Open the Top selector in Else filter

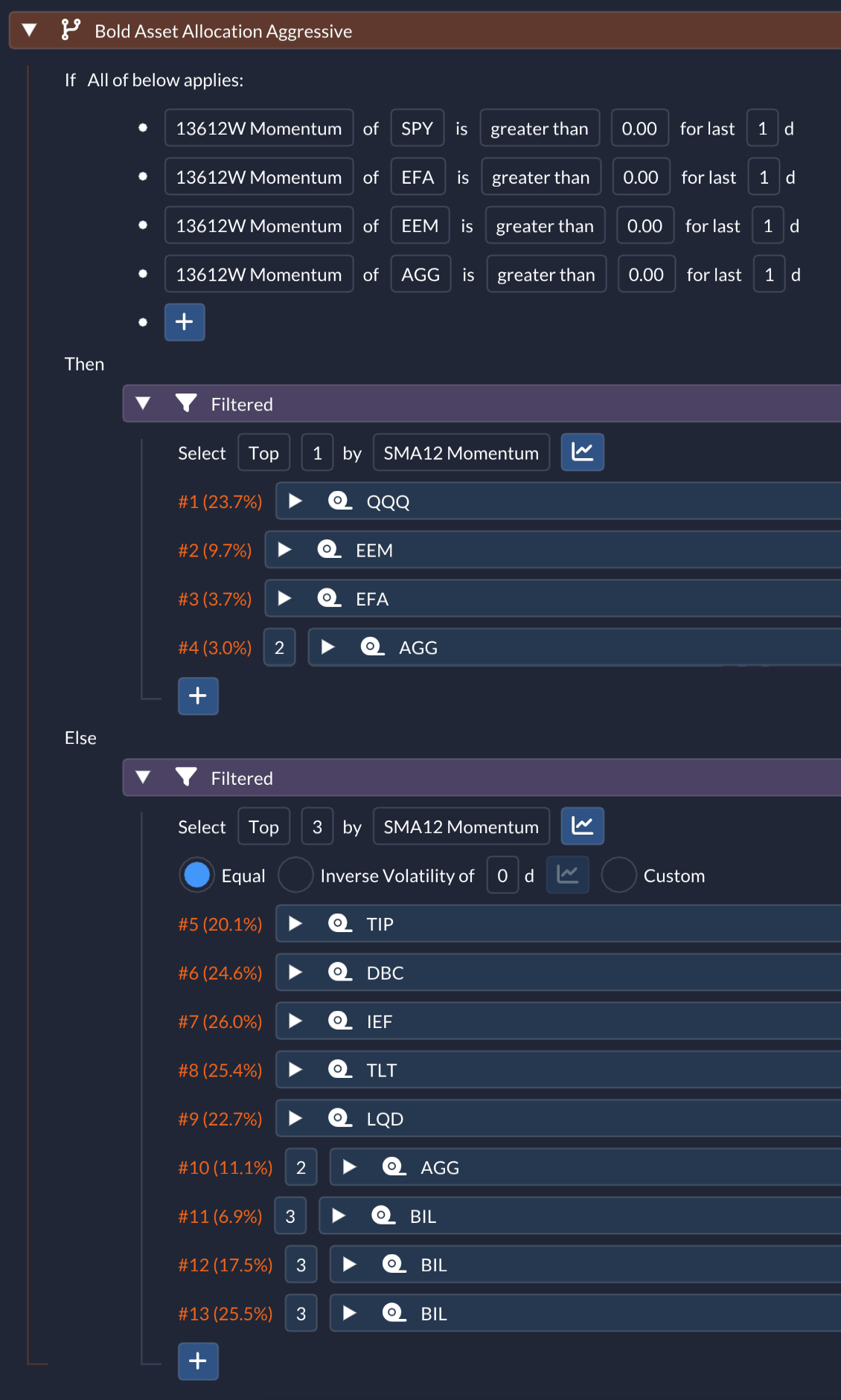[263, 826]
